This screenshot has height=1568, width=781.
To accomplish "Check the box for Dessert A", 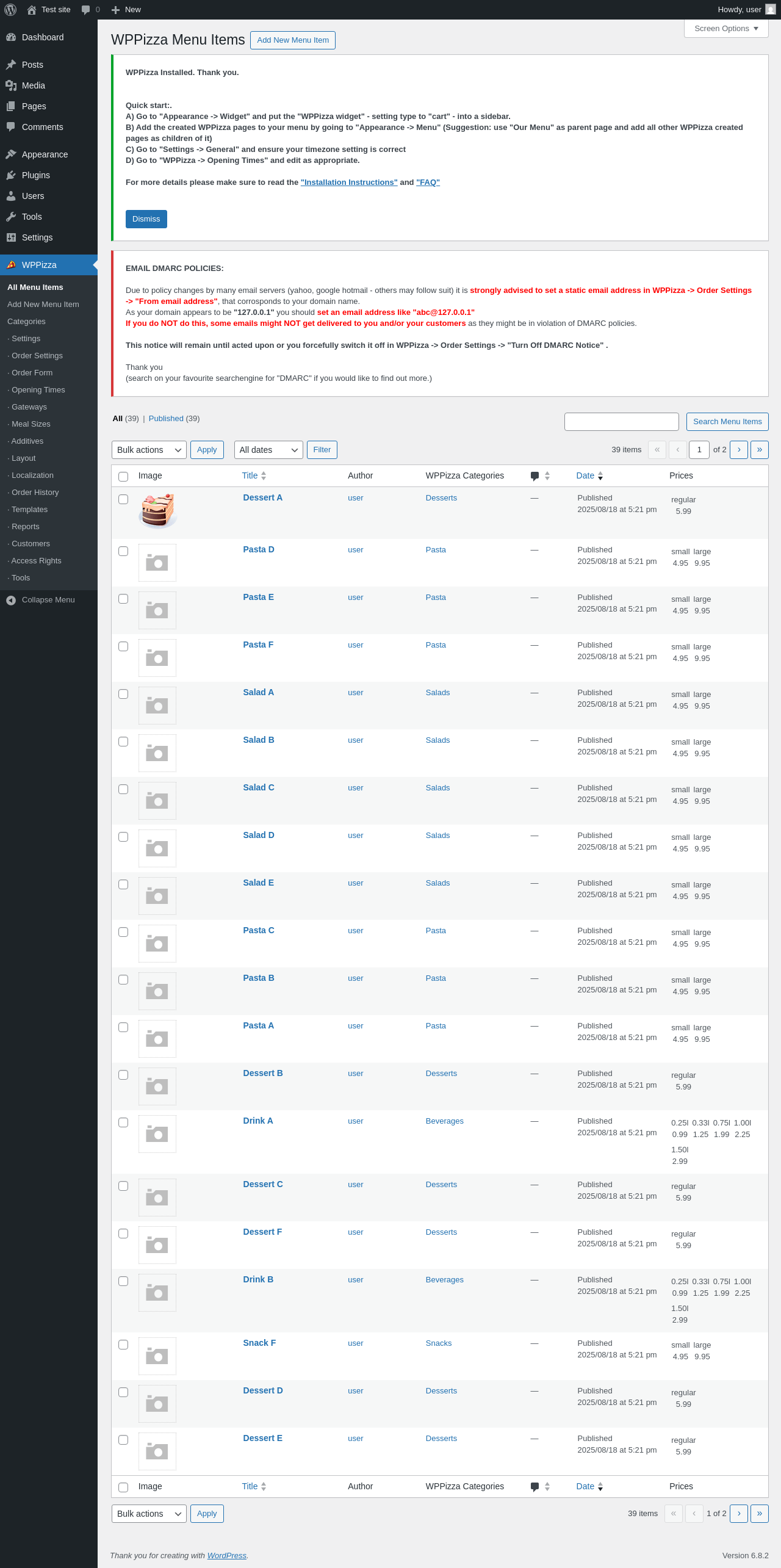I will 123,499.
